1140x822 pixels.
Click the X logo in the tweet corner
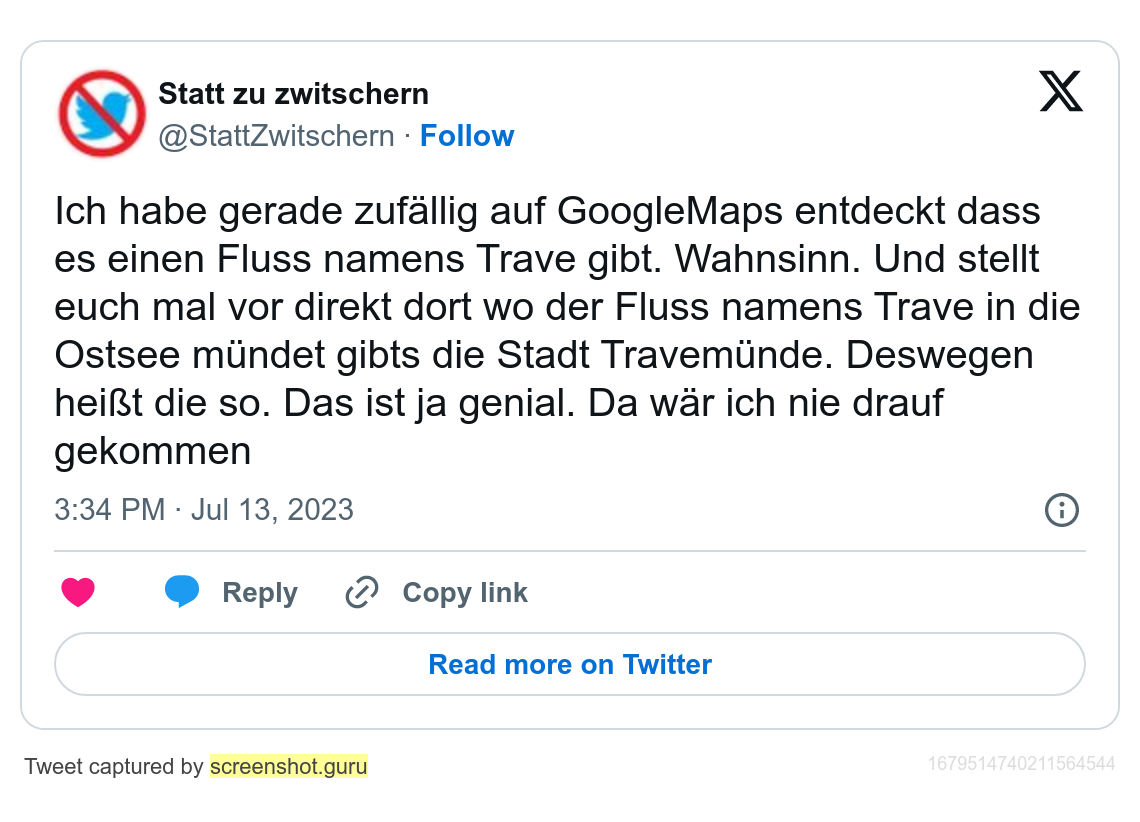(1061, 92)
